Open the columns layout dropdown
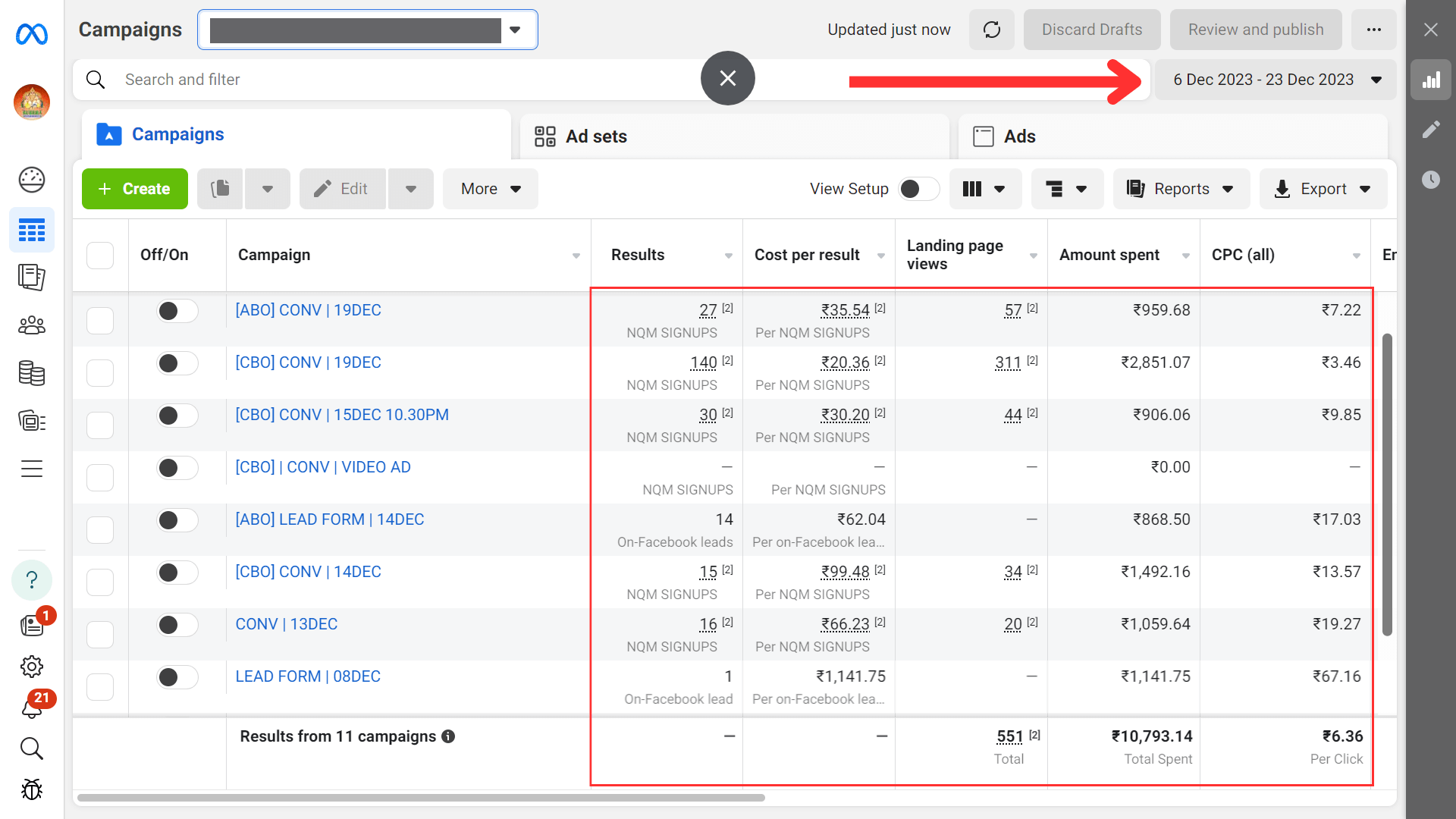1456x819 pixels. pos(984,189)
